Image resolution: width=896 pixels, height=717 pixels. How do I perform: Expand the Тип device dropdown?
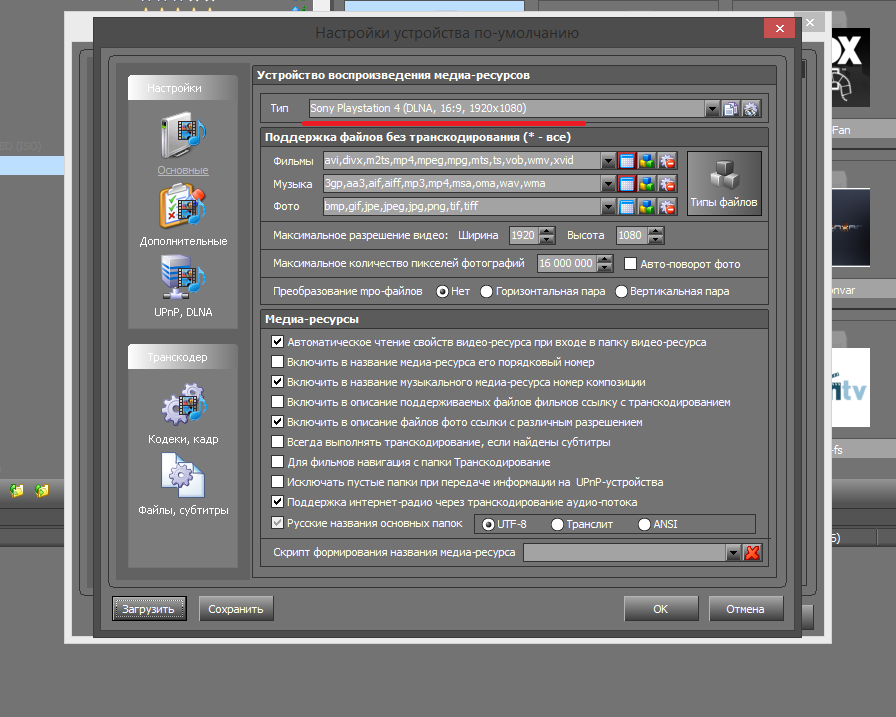tap(711, 108)
